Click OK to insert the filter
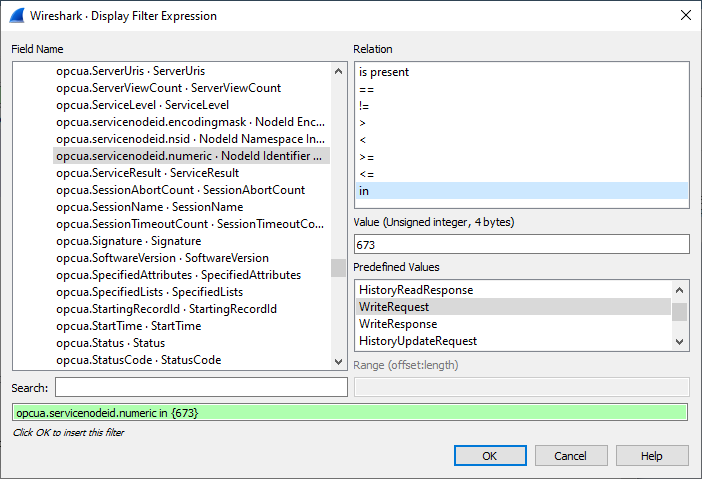Screen dimensions: 702x479 click(490, 456)
